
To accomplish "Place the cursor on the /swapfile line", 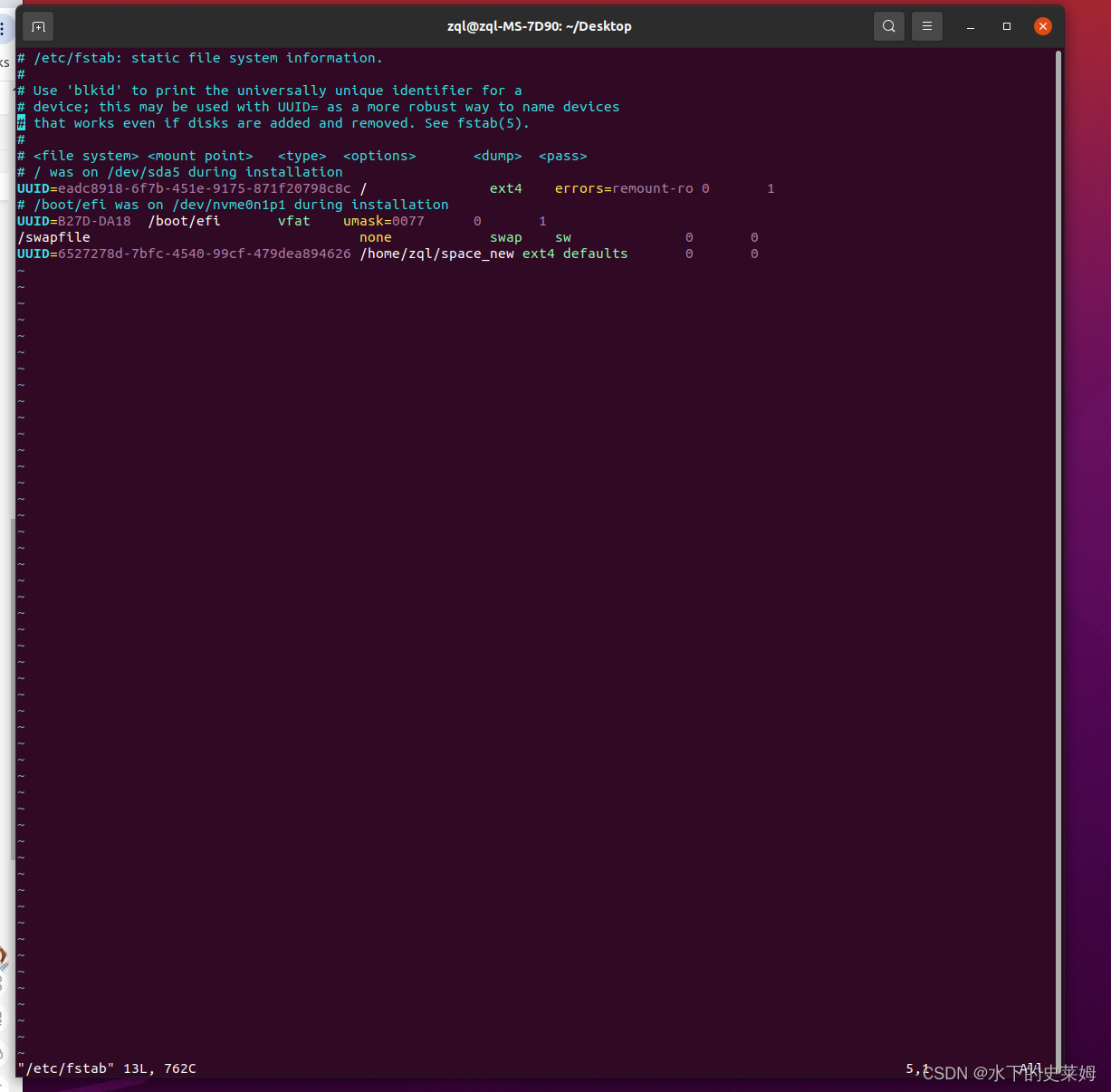I will pos(53,236).
